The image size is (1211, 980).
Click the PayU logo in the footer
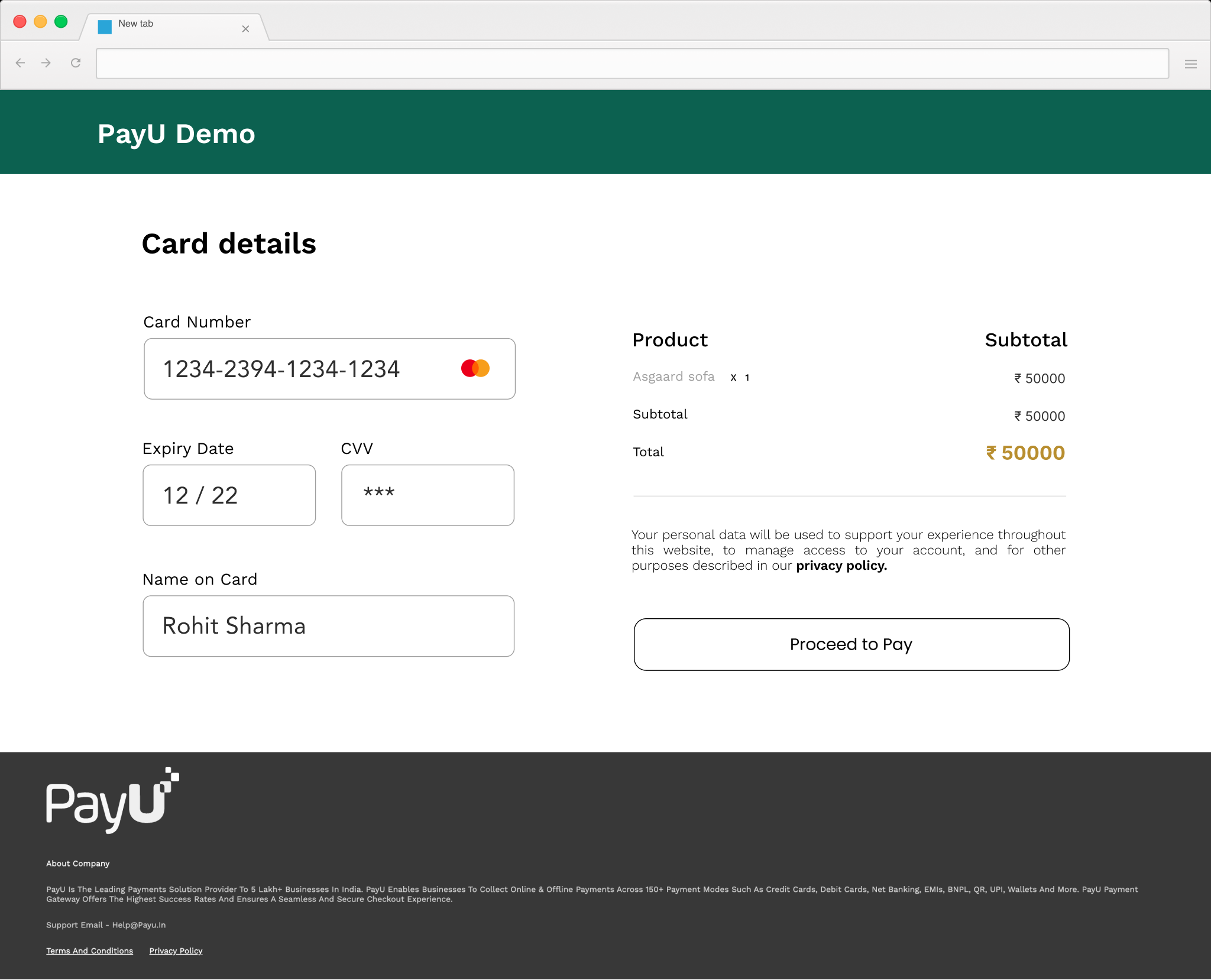112,800
